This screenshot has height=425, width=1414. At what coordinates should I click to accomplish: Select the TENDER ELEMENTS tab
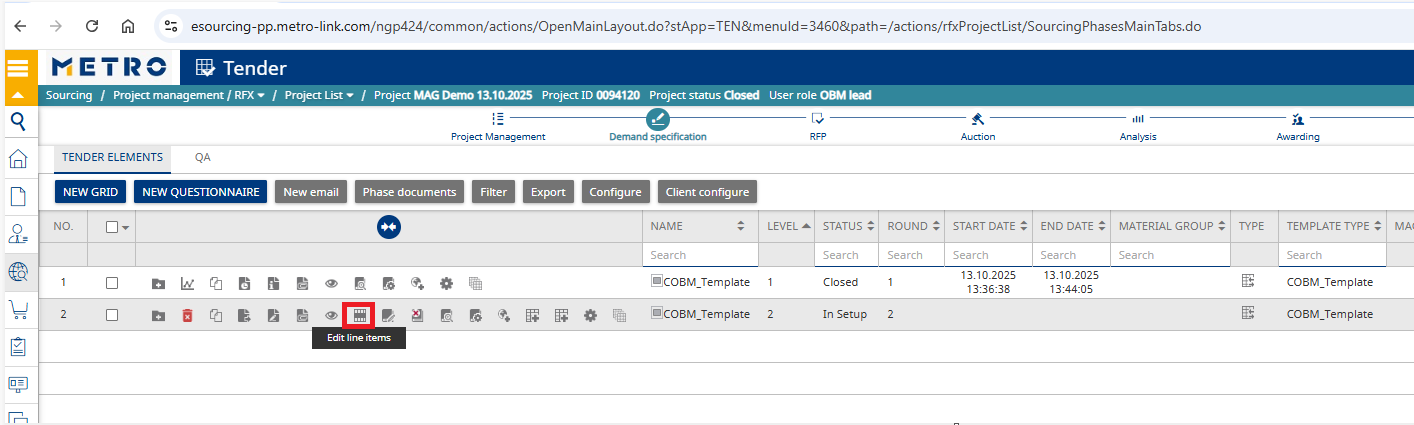(x=112, y=157)
